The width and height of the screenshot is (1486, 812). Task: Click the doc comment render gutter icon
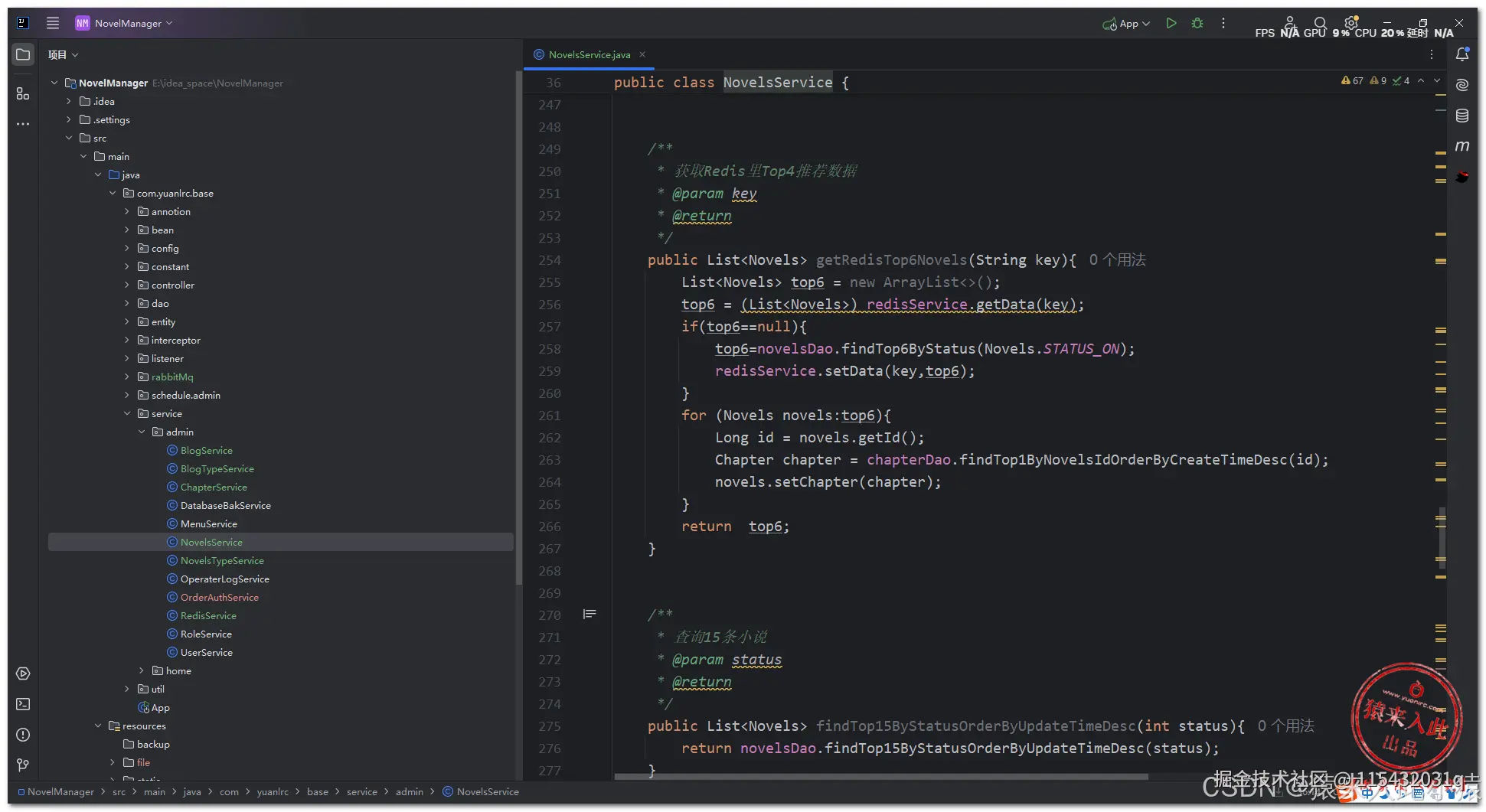click(x=590, y=615)
